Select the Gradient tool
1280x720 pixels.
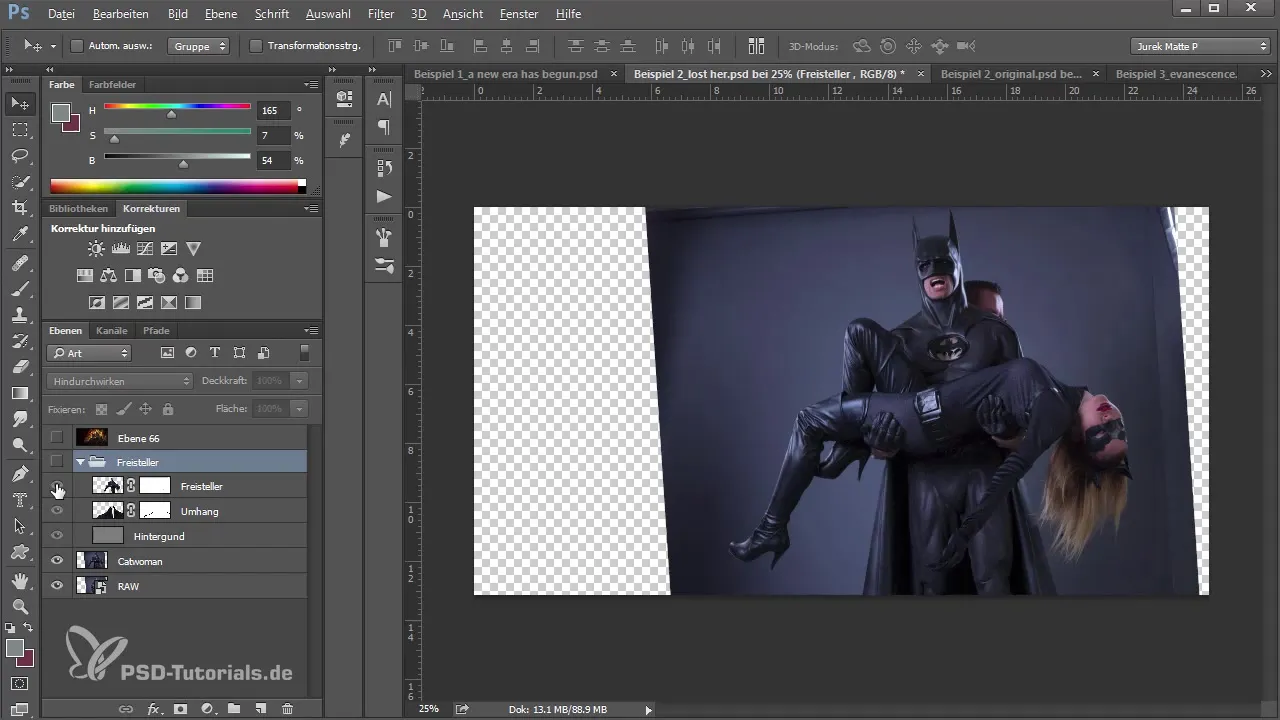tap(20, 393)
